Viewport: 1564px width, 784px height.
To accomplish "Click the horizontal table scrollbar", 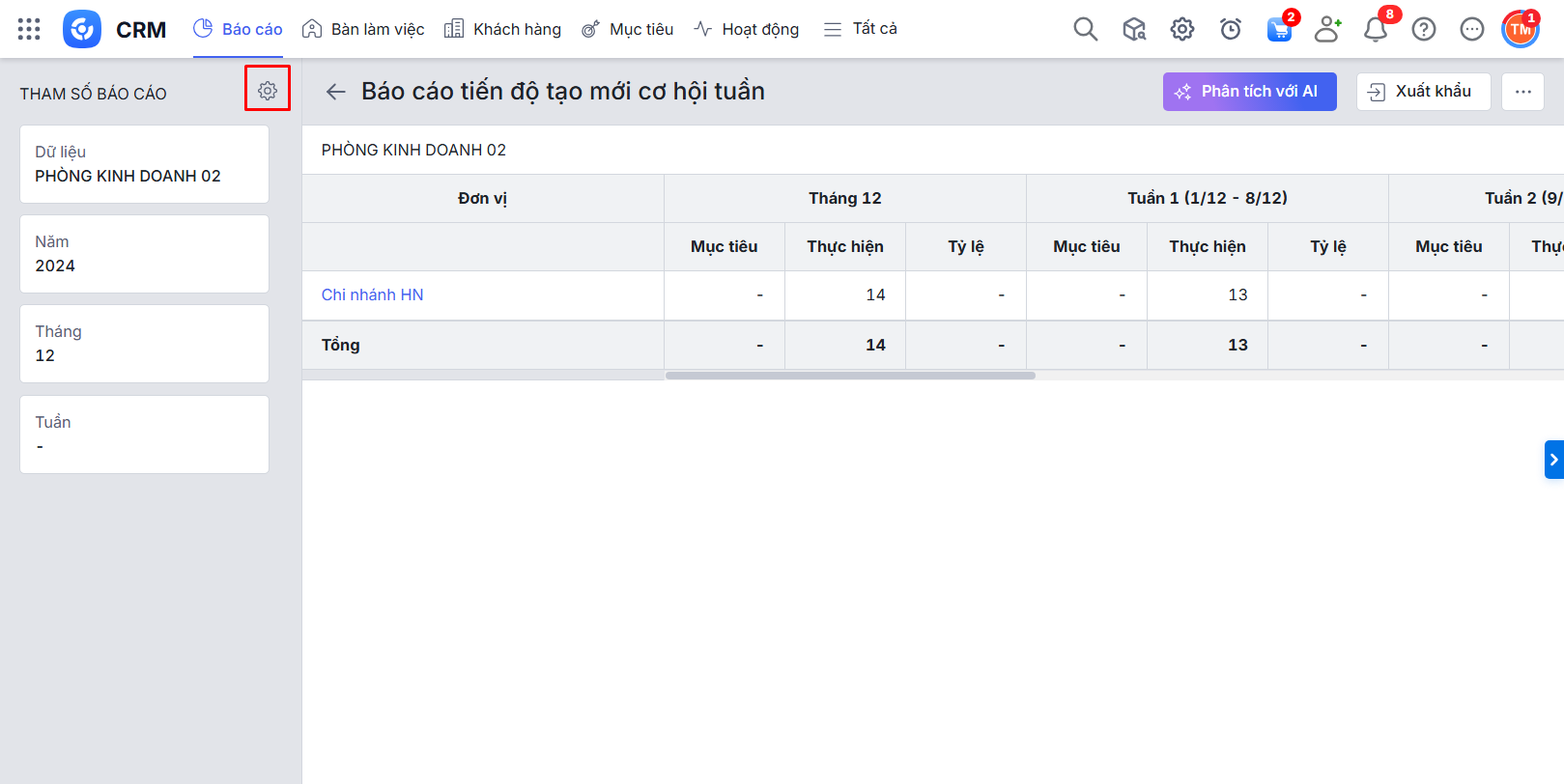I will [x=850, y=376].
